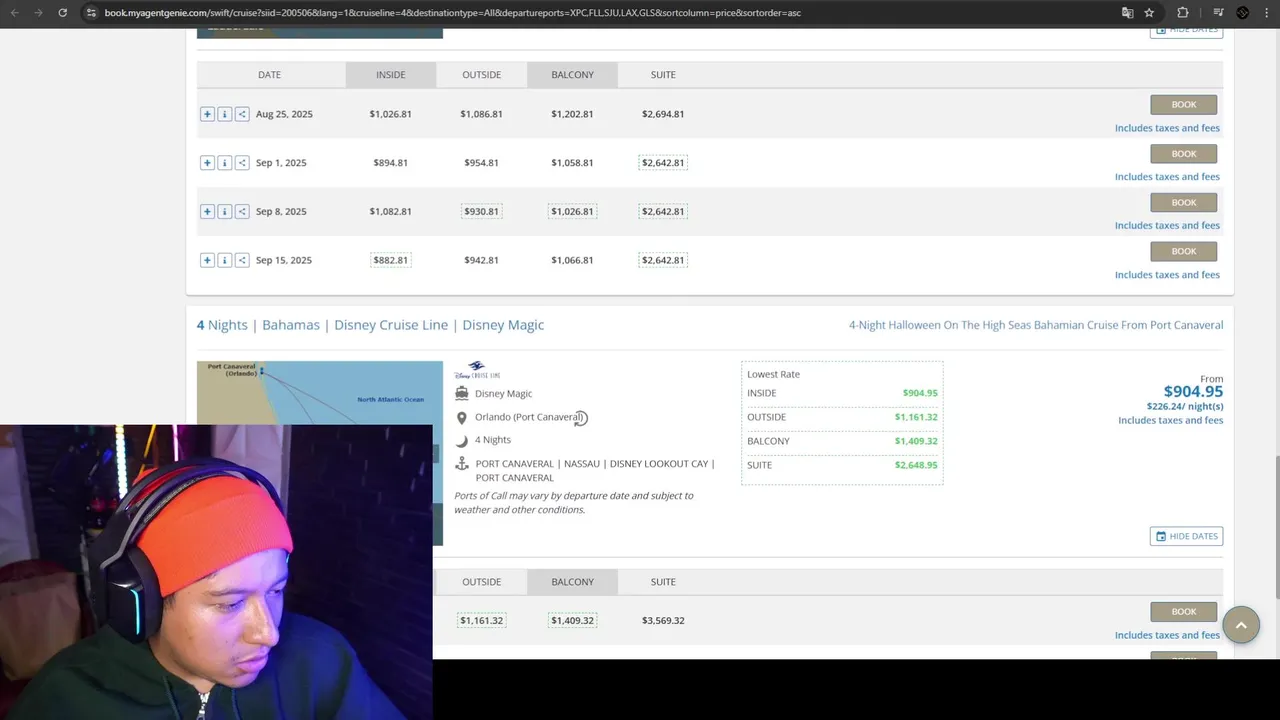The height and width of the screenshot is (720, 1280).
Task: Select $1,026.81 inside price for Aug 25
Action: coord(391,114)
